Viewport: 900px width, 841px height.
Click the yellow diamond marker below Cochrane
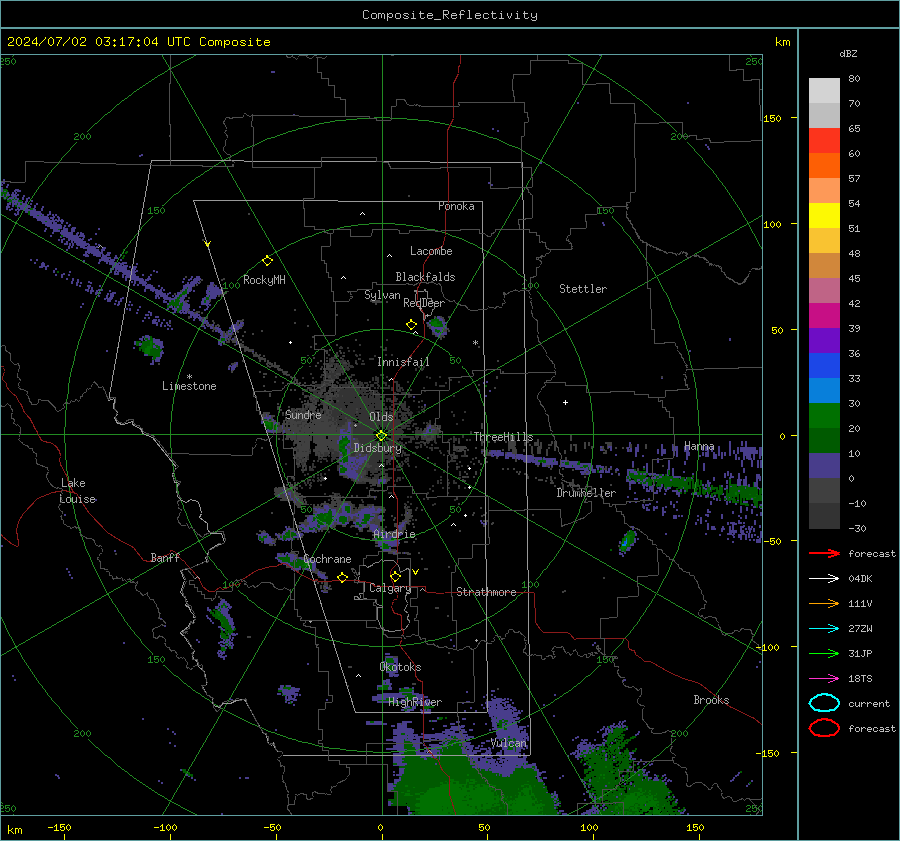(342, 578)
